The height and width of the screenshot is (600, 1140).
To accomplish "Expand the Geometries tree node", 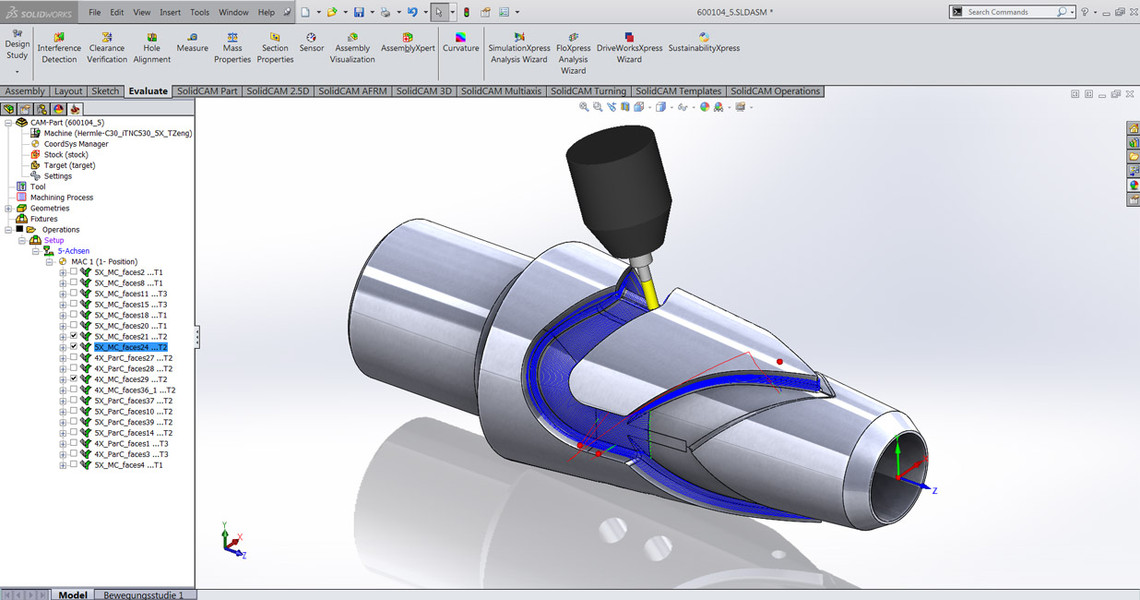I will pyautogui.click(x=7, y=208).
